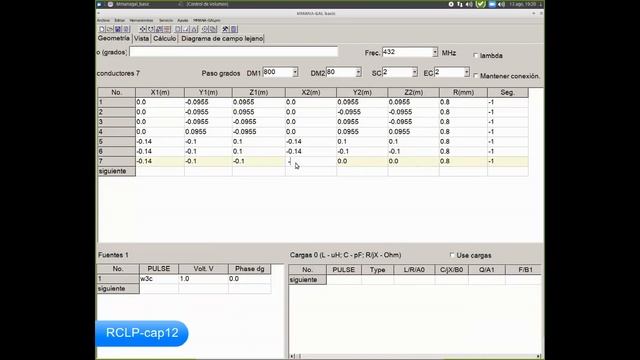Screen dimensions: 640x360
Task: Open the Editar menu
Action: pyautogui.click(x=120, y=20)
